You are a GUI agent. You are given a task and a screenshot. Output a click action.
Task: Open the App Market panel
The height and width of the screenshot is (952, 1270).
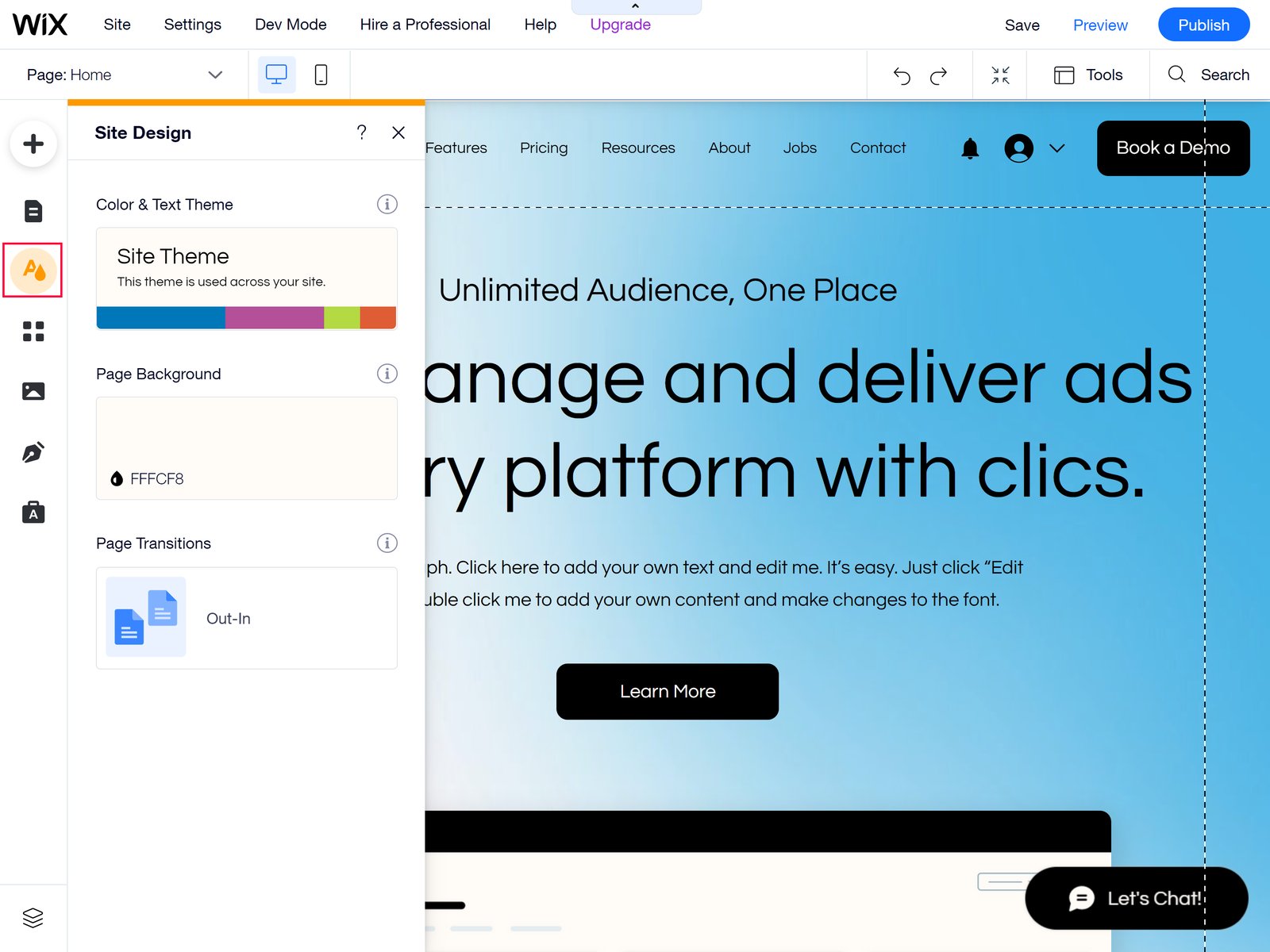point(33,332)
